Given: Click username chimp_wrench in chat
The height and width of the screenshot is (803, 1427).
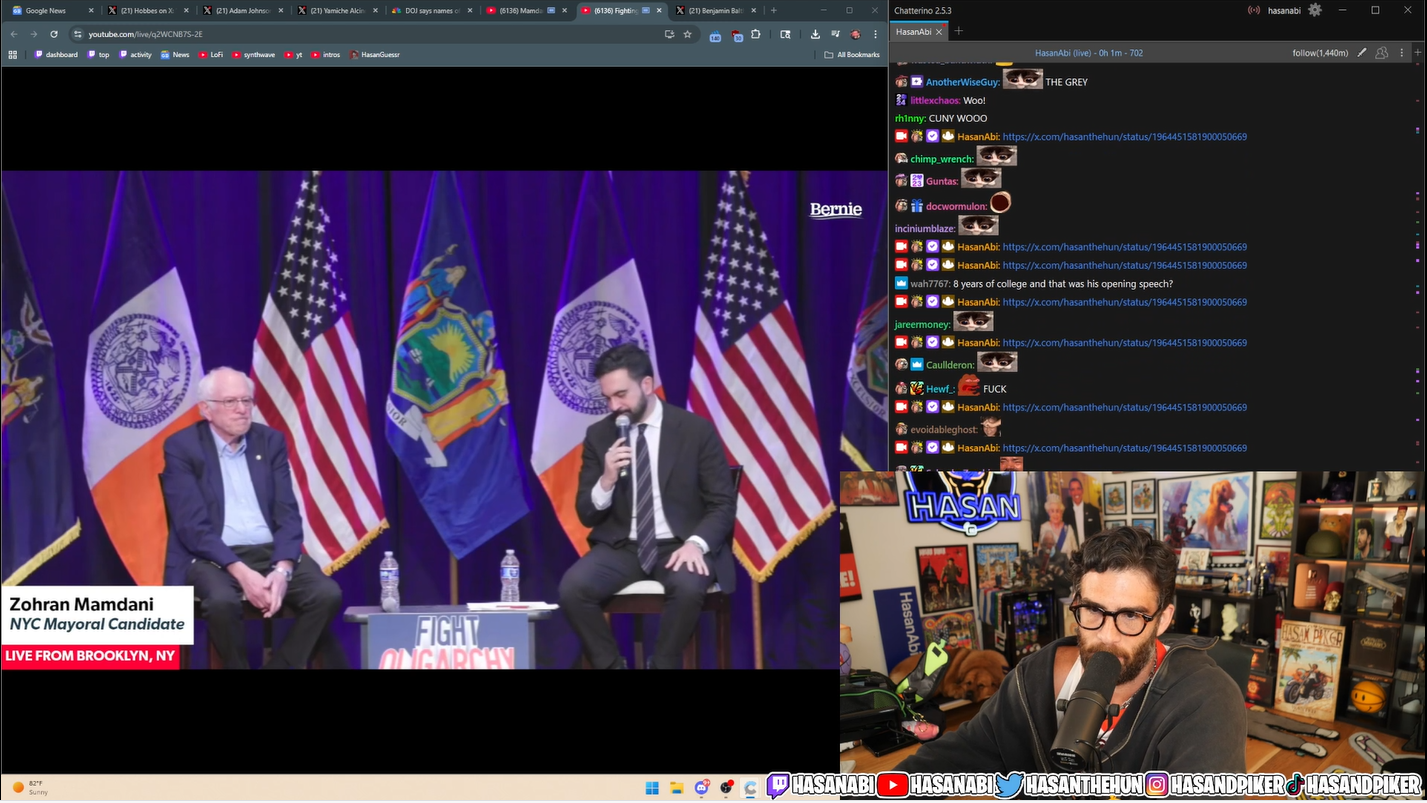Looking at the screenshot, I should [942, 159].
